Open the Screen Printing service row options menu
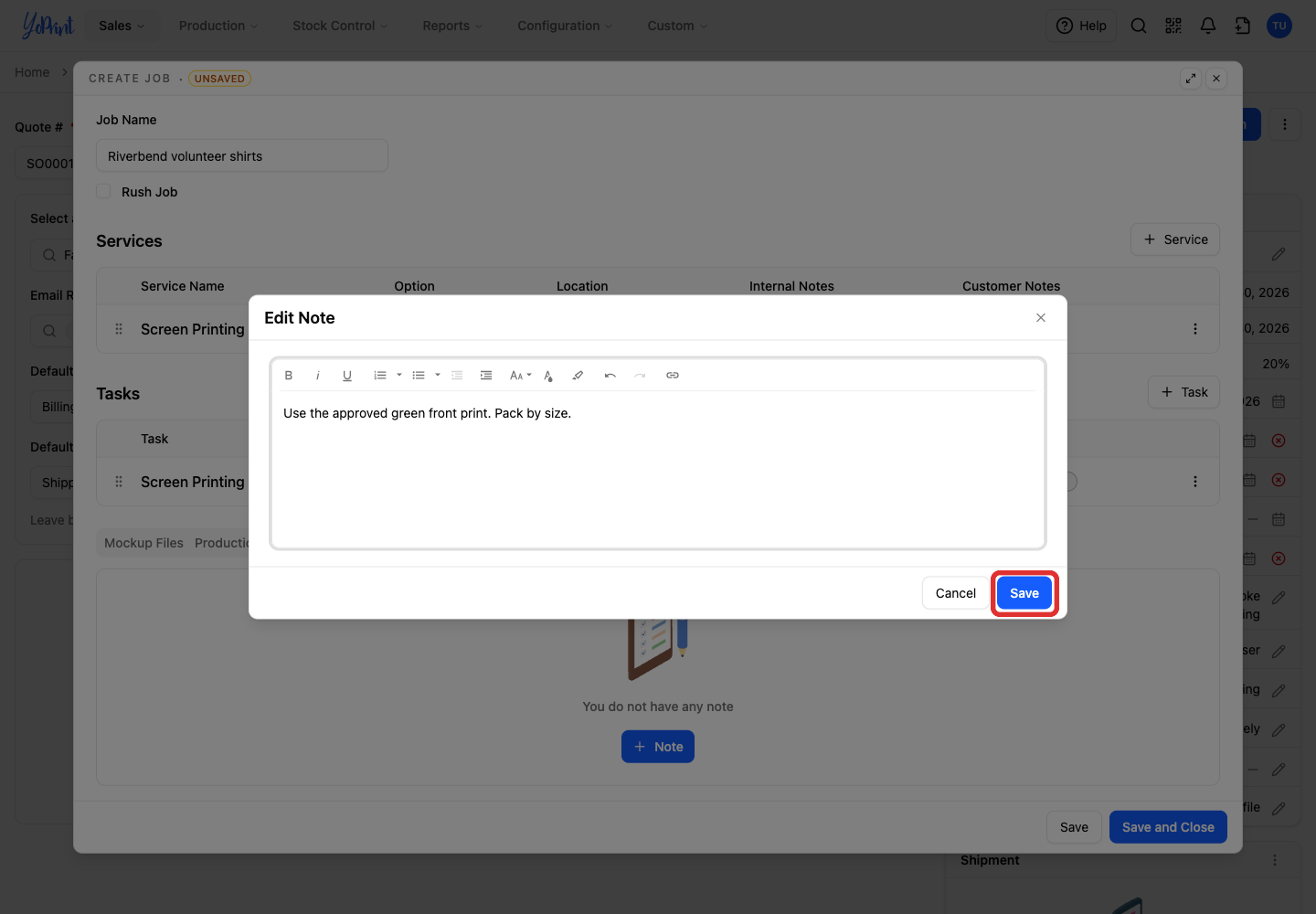The height and width of the screenshot is (914, 1316). pos(1195,329)
